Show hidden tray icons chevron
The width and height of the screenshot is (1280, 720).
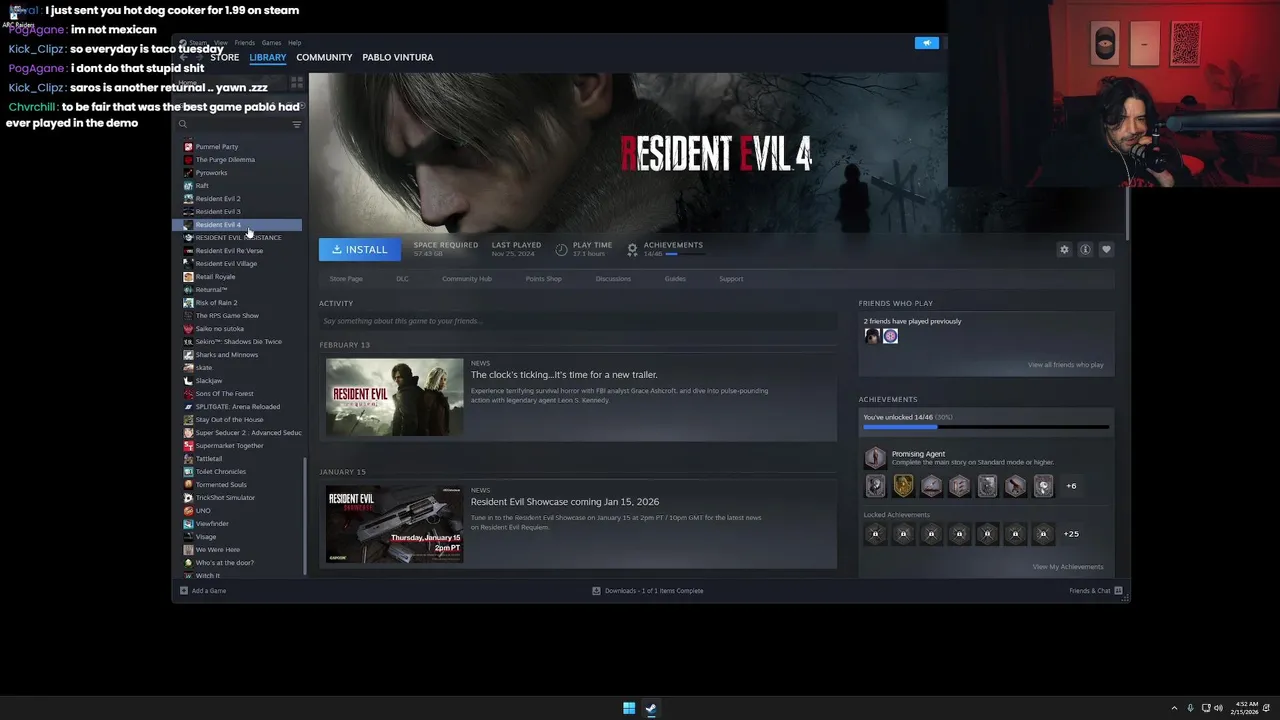[1174, 708]
